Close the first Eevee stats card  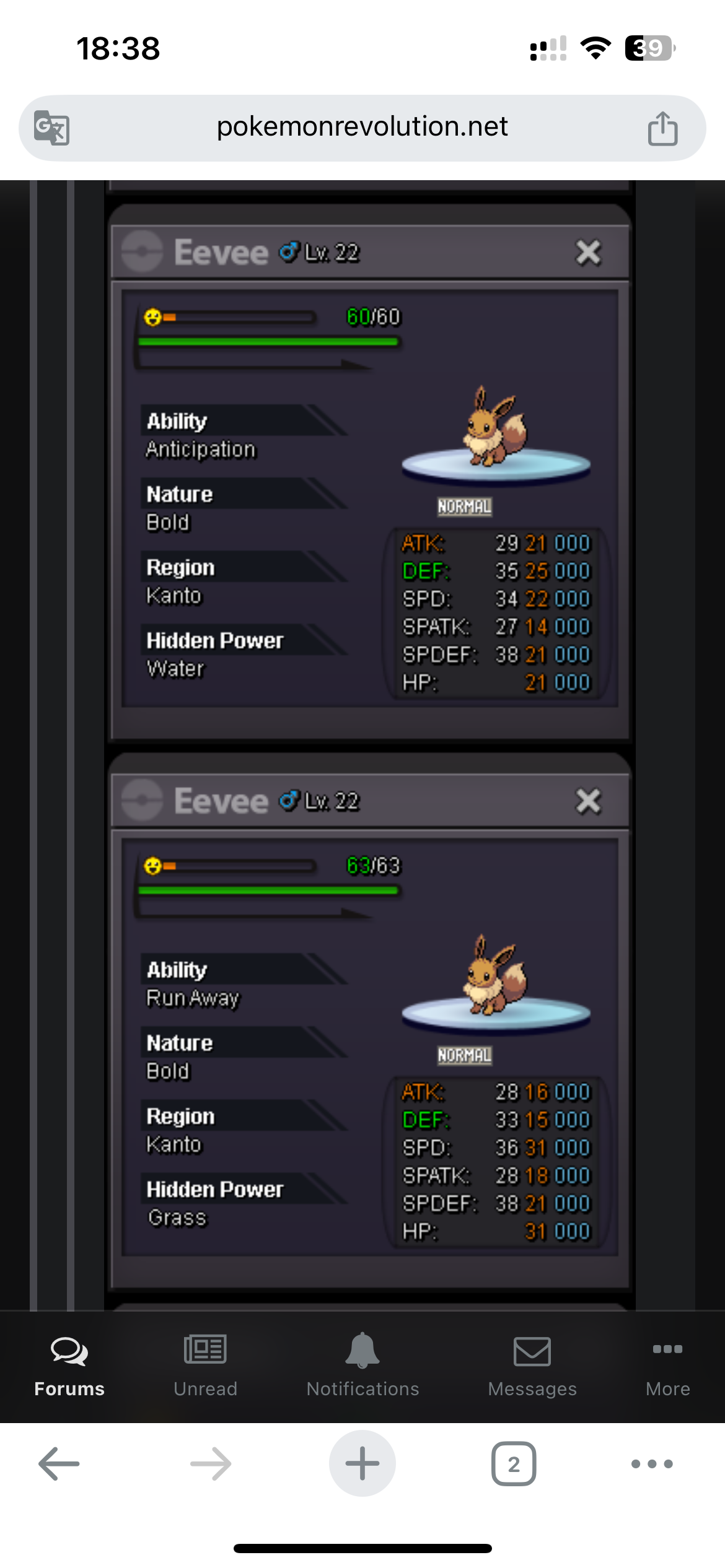click(588, 253)
